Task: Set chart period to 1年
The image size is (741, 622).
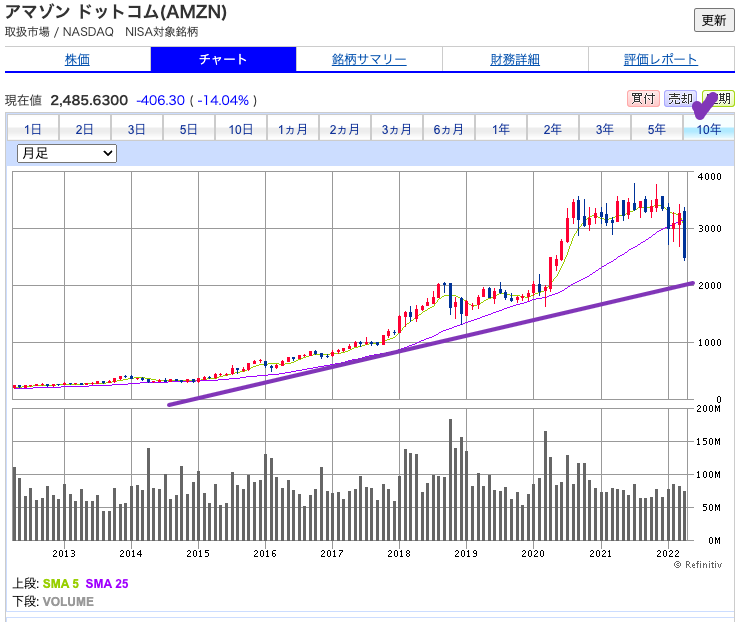Action: pos(501,129)
